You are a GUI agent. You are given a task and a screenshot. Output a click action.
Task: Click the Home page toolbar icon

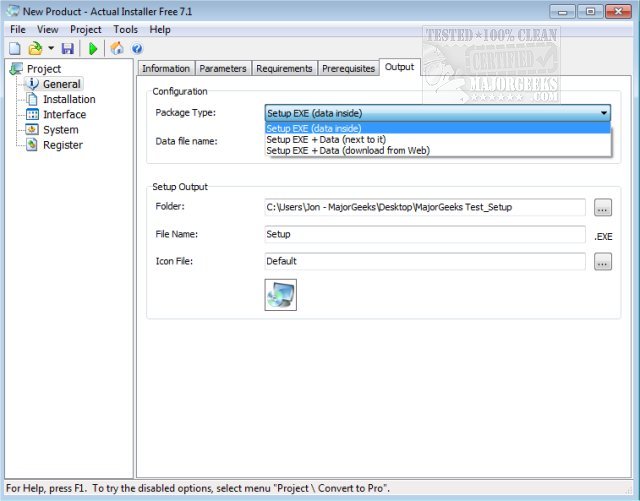pyautogui.click(x=117, y=49)
